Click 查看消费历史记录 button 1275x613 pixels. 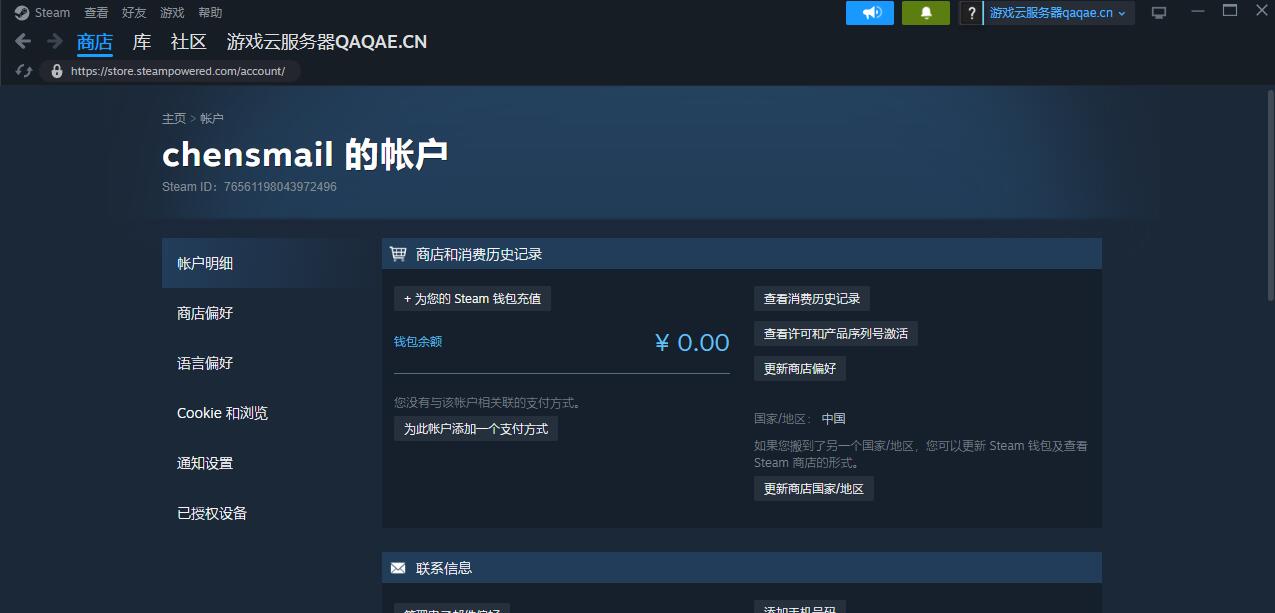click(812, 298)
